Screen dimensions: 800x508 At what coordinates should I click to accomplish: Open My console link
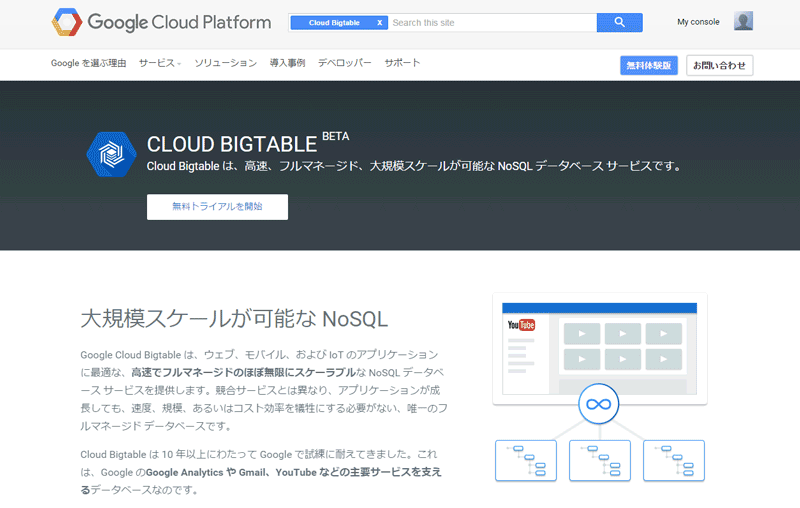pos(698,22)
